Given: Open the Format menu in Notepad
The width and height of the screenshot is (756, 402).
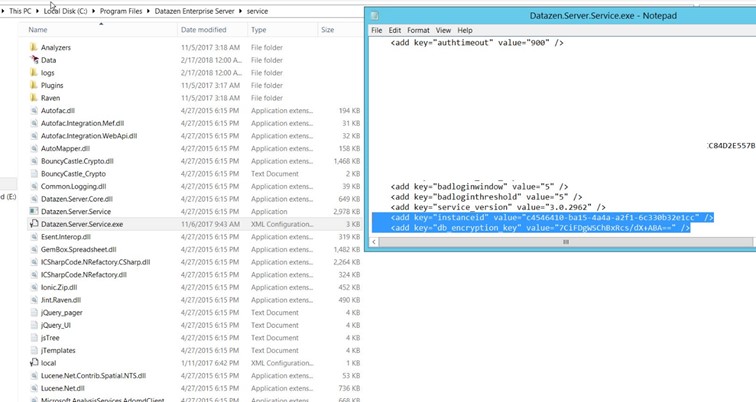Looking at the screenshot, I should click(418, 31).
